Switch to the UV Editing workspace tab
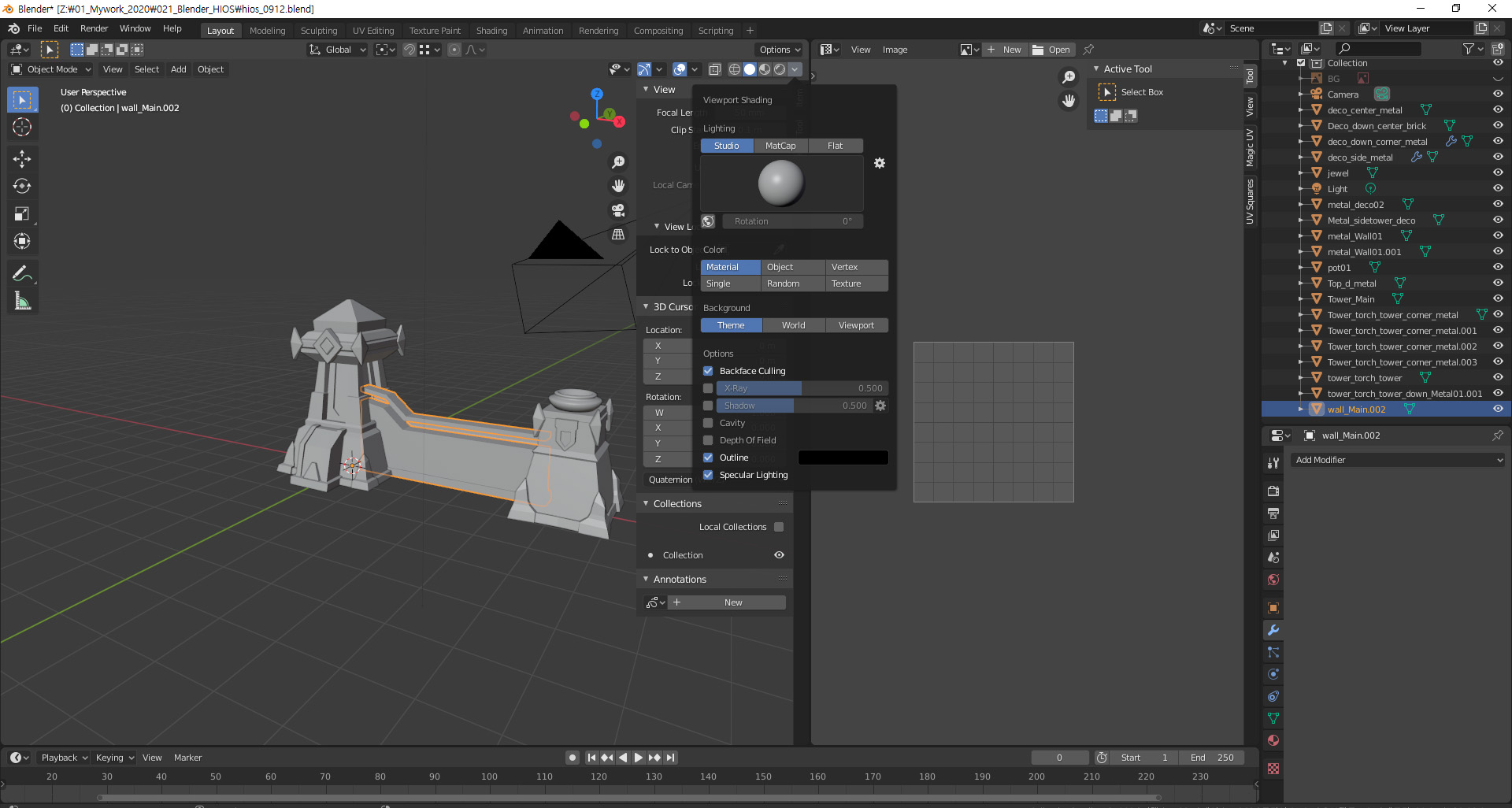 click(373, 31)
